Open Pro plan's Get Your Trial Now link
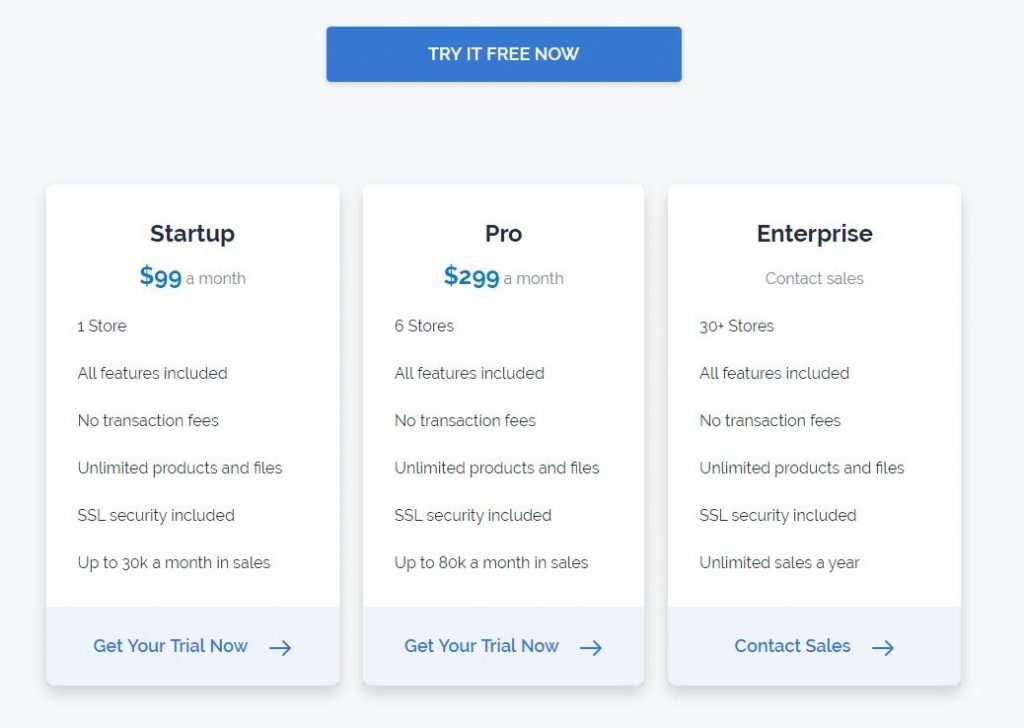 tap(481, 646)
